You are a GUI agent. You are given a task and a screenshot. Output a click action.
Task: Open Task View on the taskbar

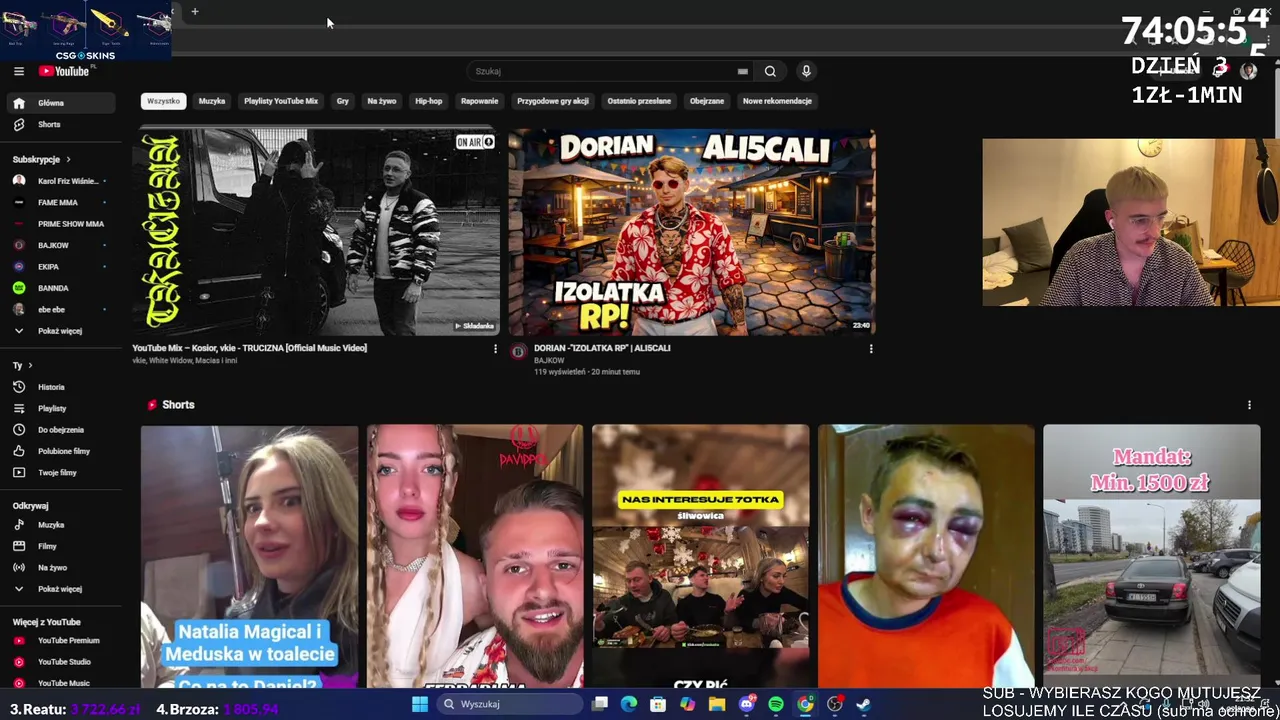[x=600, y=704]
